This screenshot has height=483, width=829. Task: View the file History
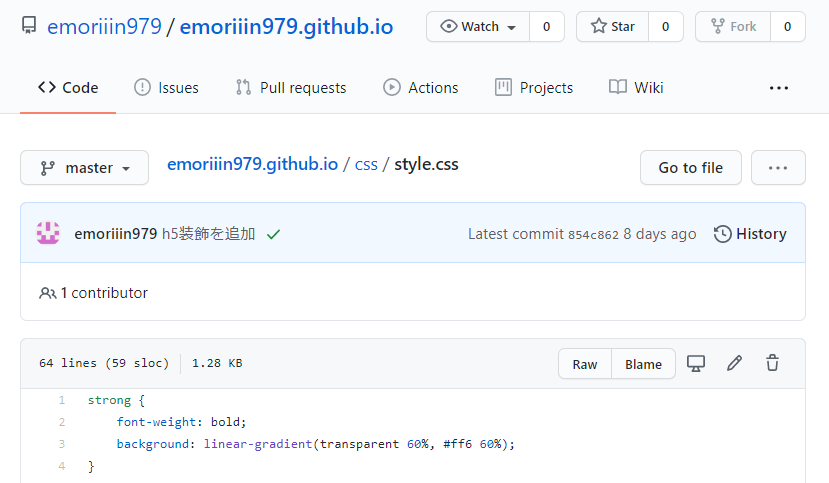click(750, 234)
